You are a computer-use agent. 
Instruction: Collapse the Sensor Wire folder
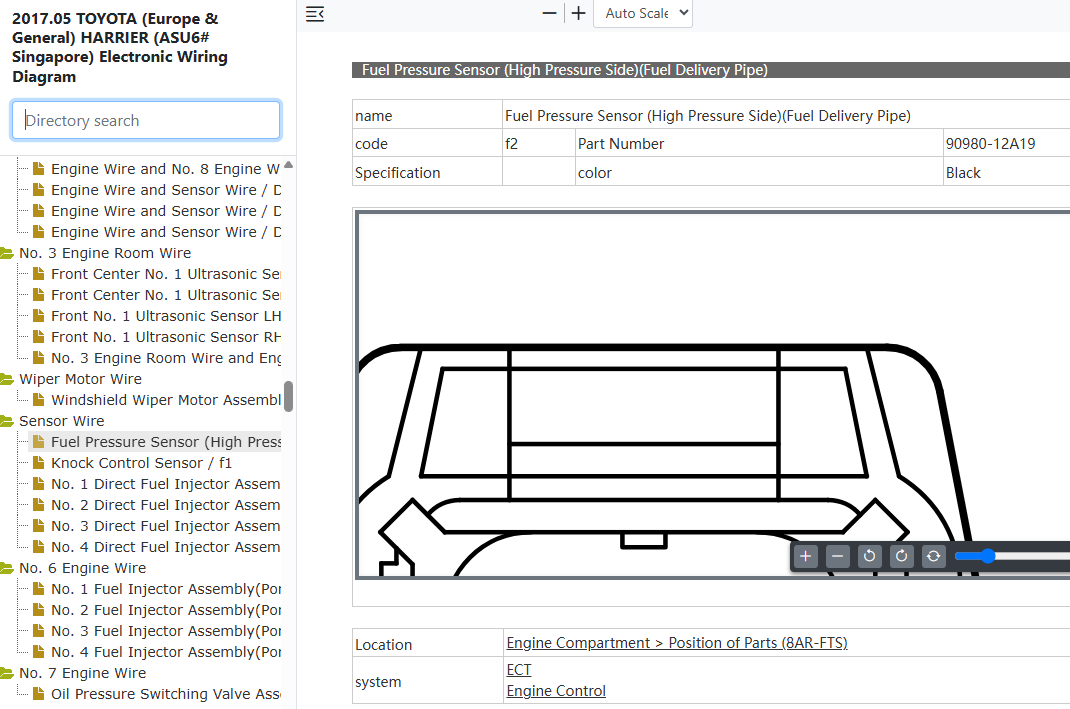pyautogui.click(x=7, y=421)
